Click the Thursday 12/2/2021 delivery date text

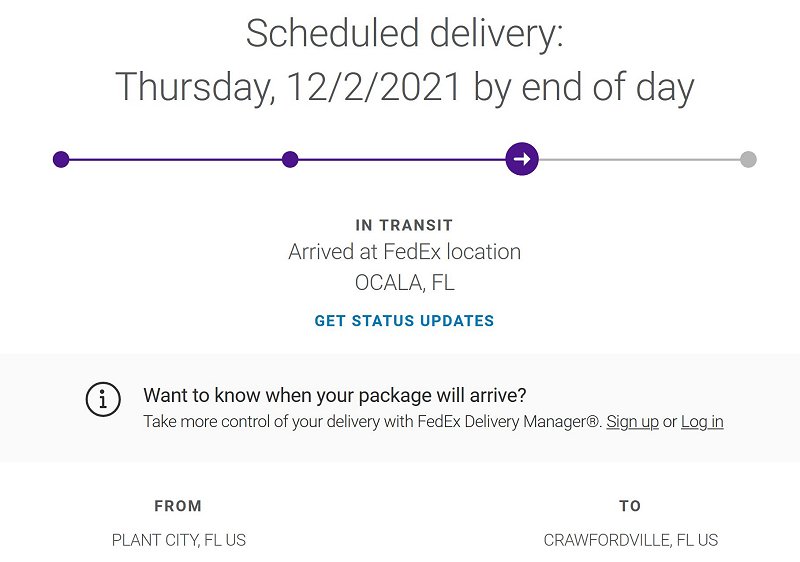[404, 87]
